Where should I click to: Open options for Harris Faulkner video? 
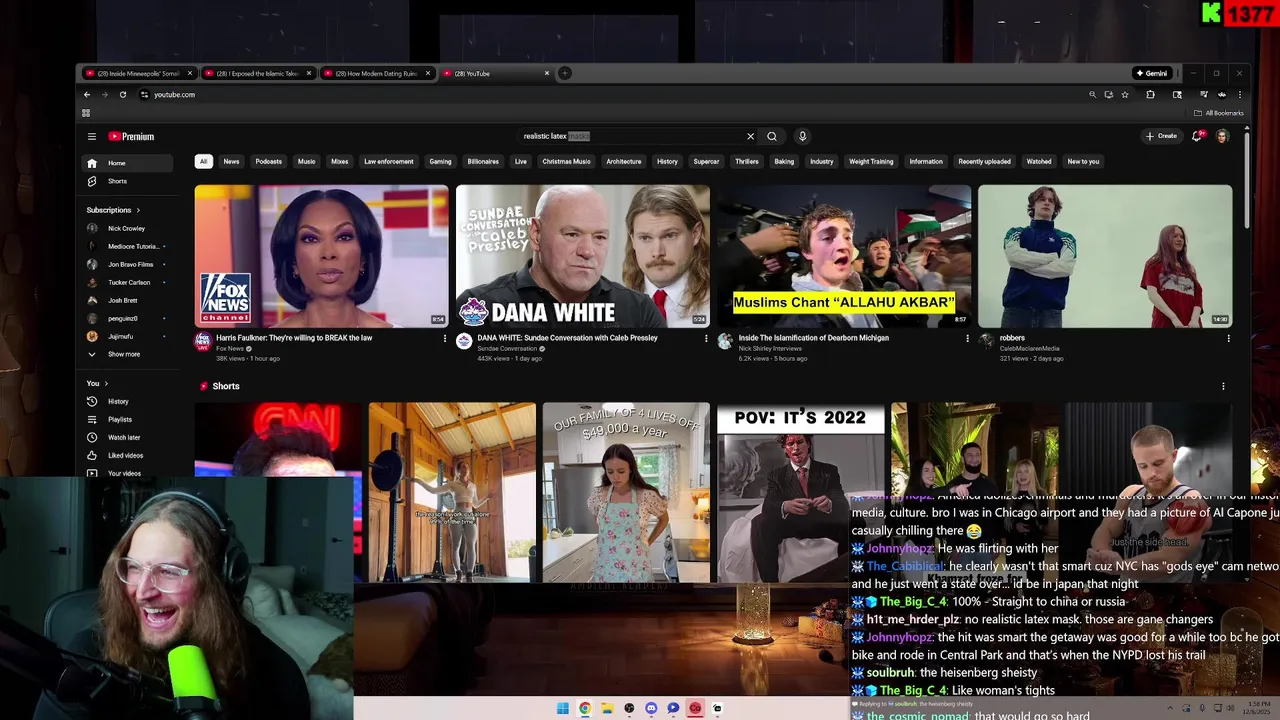coord(445,338)
